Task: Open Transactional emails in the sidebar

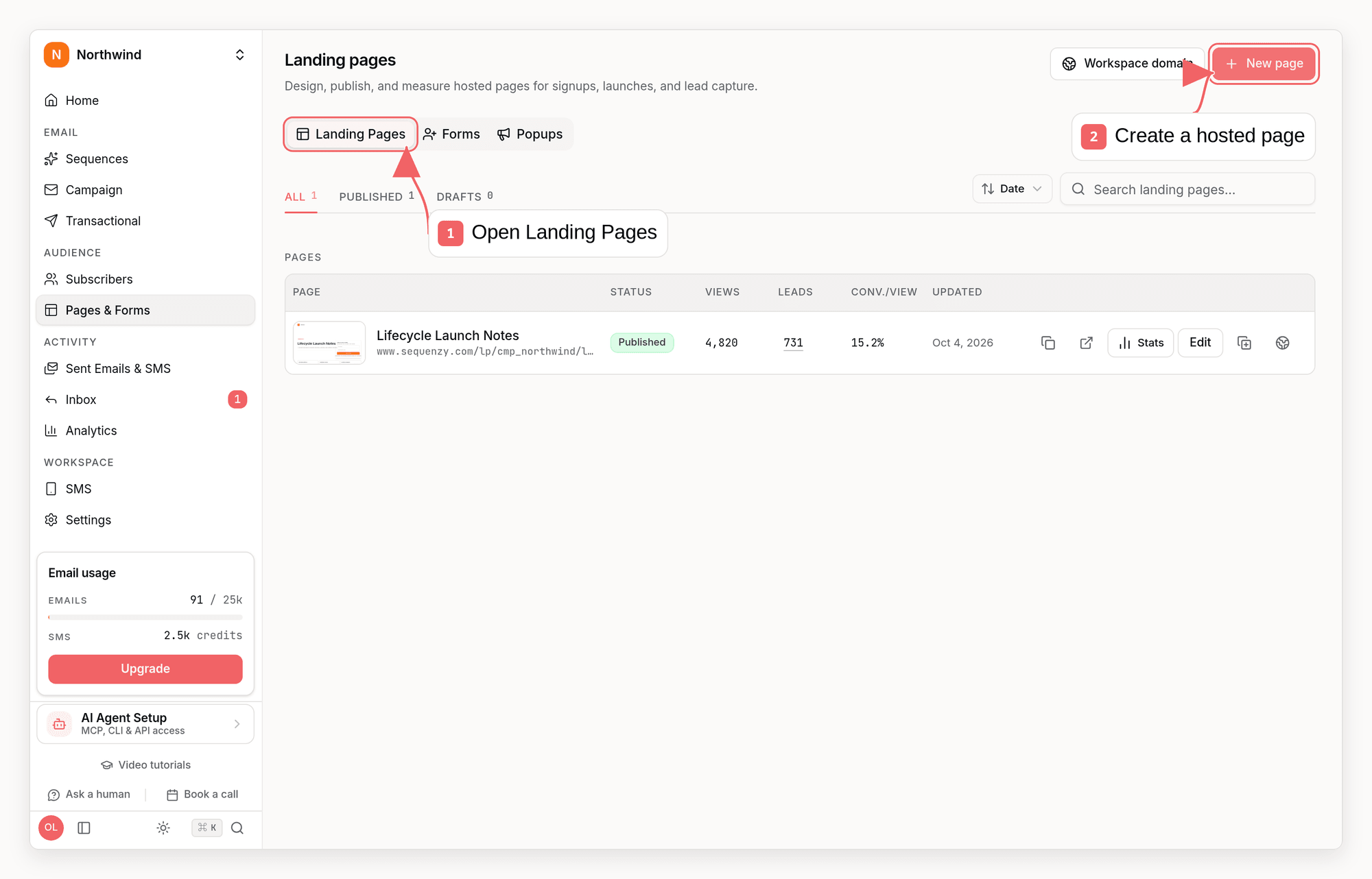Action: click(x=145, y=221)
